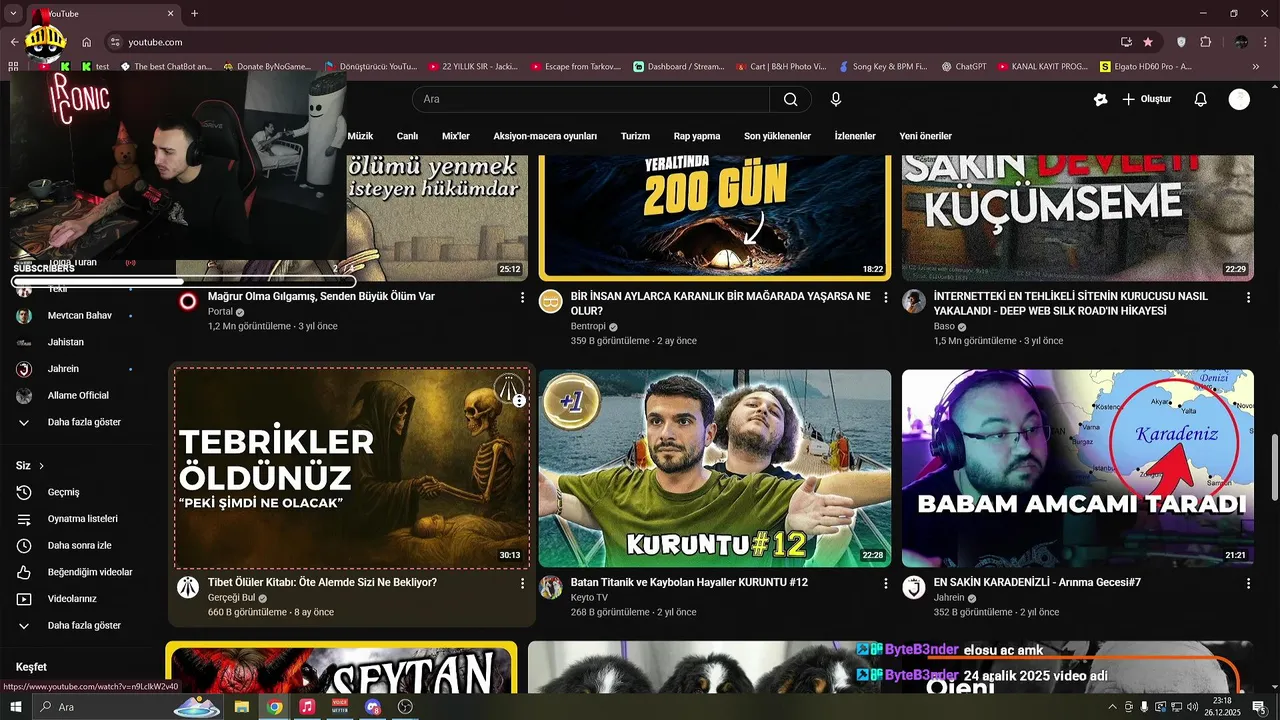Click the 200 GÜN cave video thumbnail
Screen dimensions: 1280x720
pyautogui.click(x=714, y=218)
